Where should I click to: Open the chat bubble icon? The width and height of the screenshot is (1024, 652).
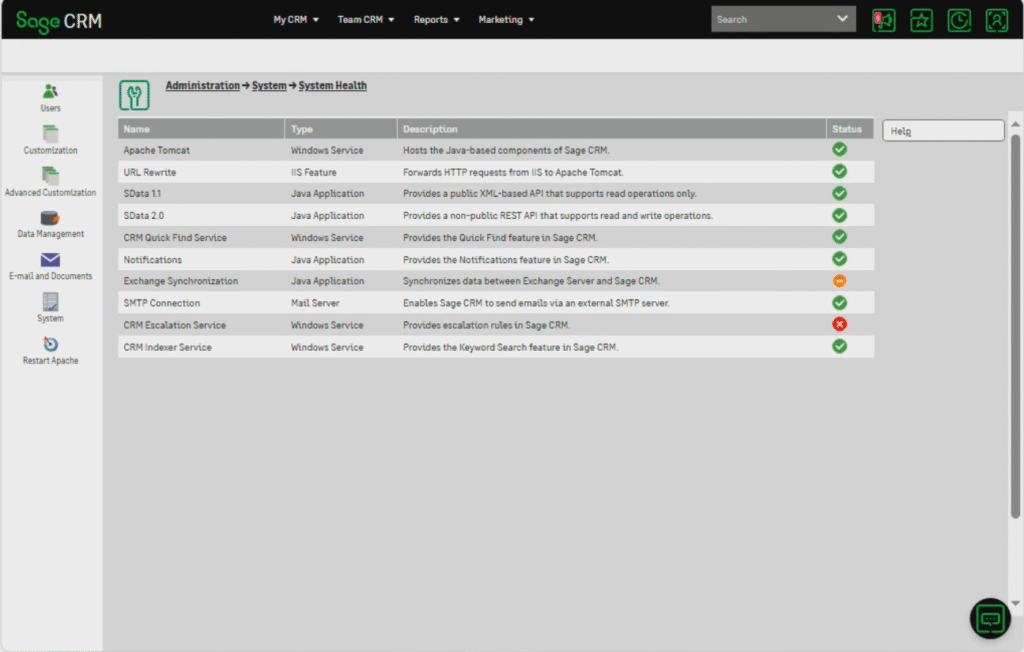point(990,618)
